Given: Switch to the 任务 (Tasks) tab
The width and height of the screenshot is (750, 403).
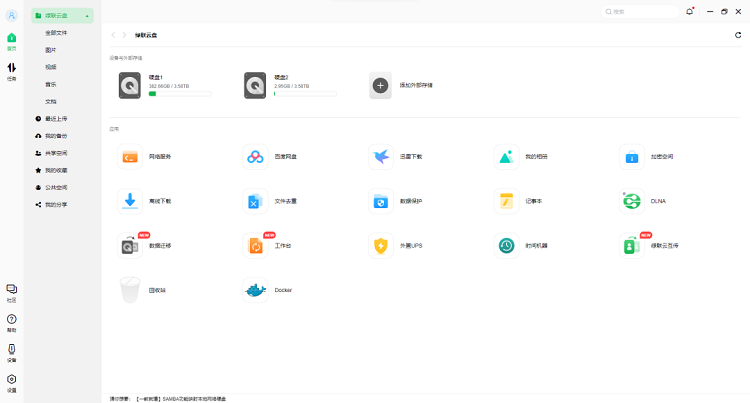Looking at the screenshot, I should tap(12, 70).
